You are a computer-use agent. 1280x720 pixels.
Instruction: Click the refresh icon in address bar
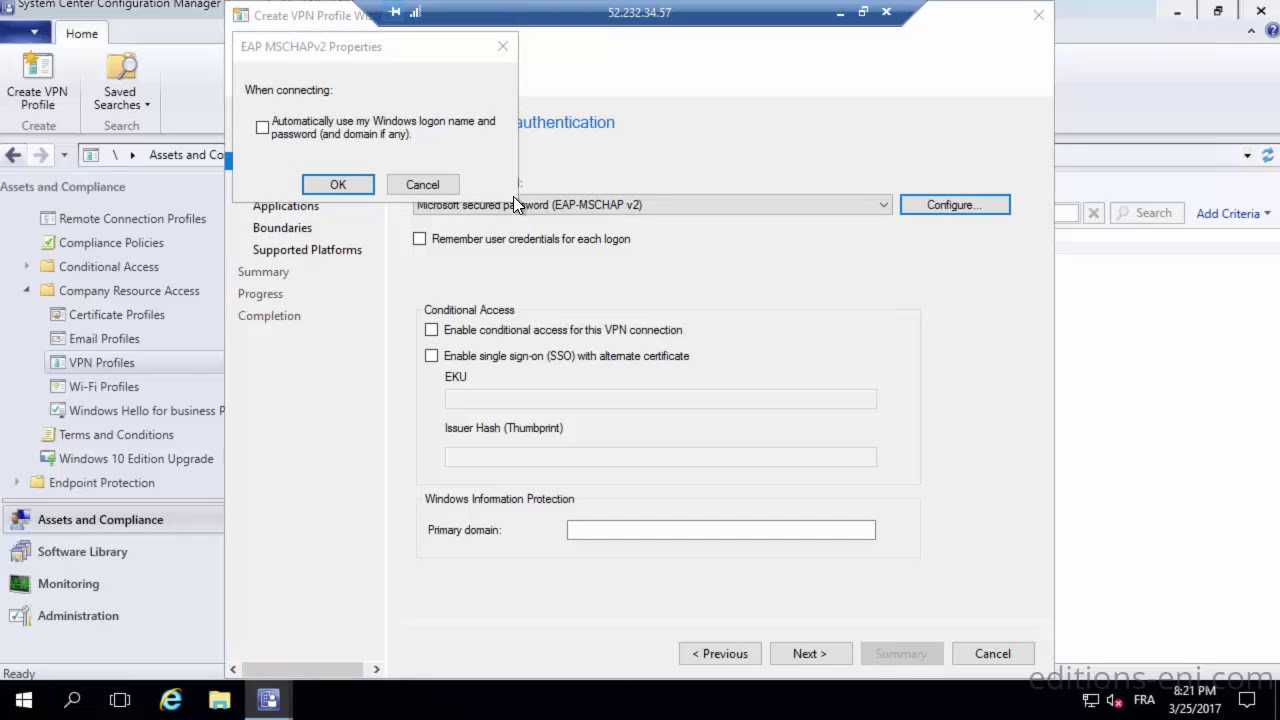(x=1268, y=155)
